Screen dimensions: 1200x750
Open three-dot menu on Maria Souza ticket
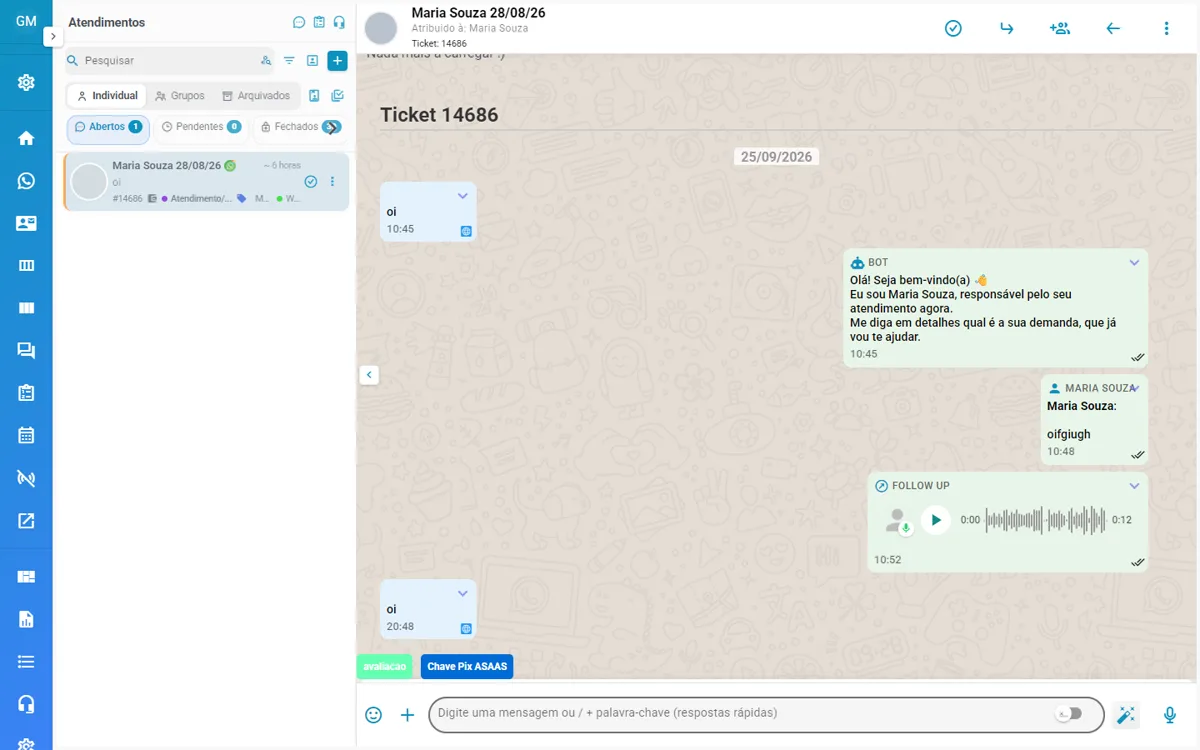point(333,182)
